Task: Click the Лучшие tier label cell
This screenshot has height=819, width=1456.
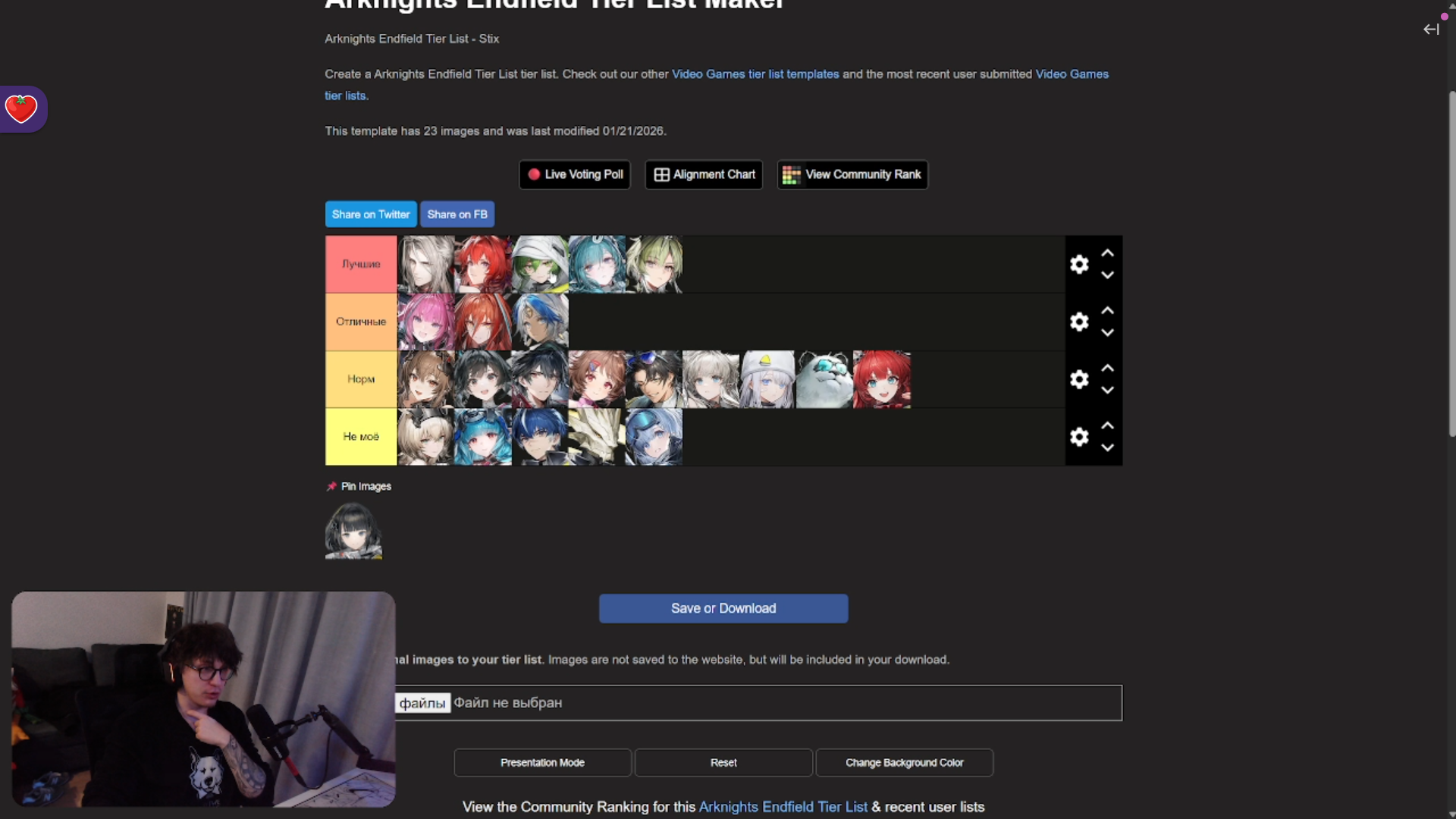Action: 361,264
